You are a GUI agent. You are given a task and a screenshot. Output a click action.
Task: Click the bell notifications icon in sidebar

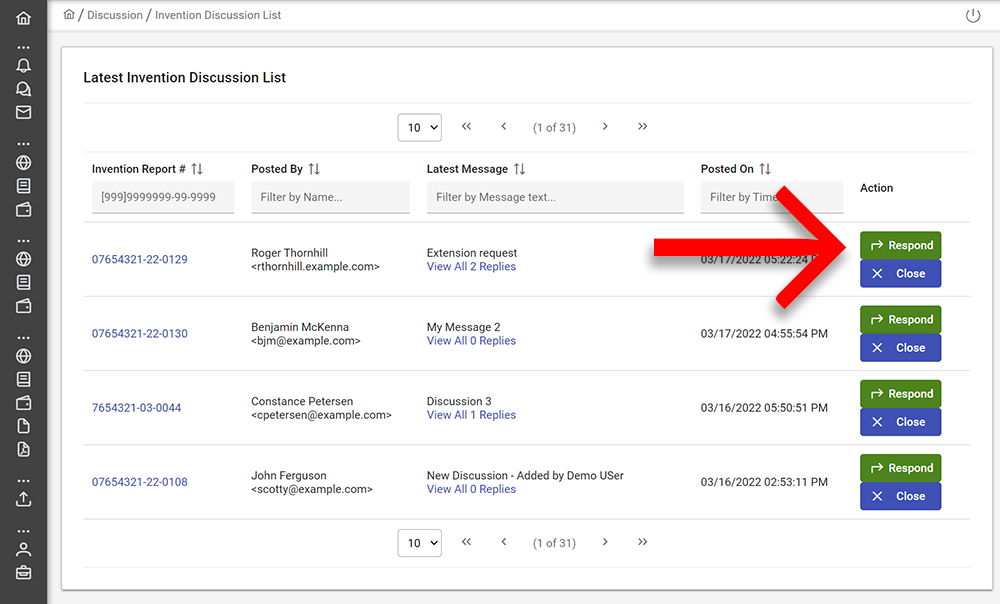(x=23, y=66)
